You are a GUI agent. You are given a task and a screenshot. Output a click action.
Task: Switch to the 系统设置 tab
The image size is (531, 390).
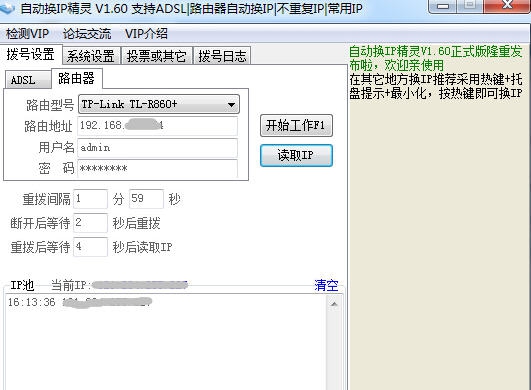[91, 56]
